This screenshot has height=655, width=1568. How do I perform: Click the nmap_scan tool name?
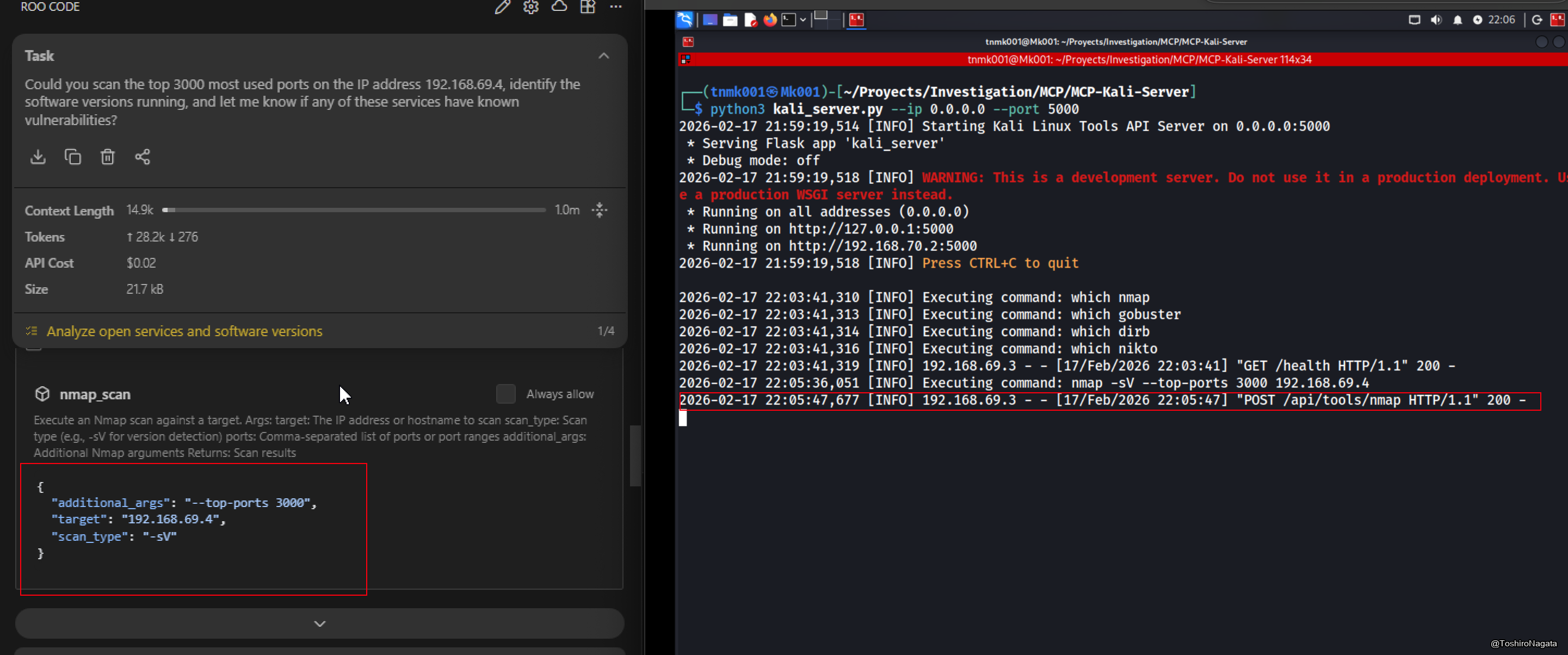[95, 394]
